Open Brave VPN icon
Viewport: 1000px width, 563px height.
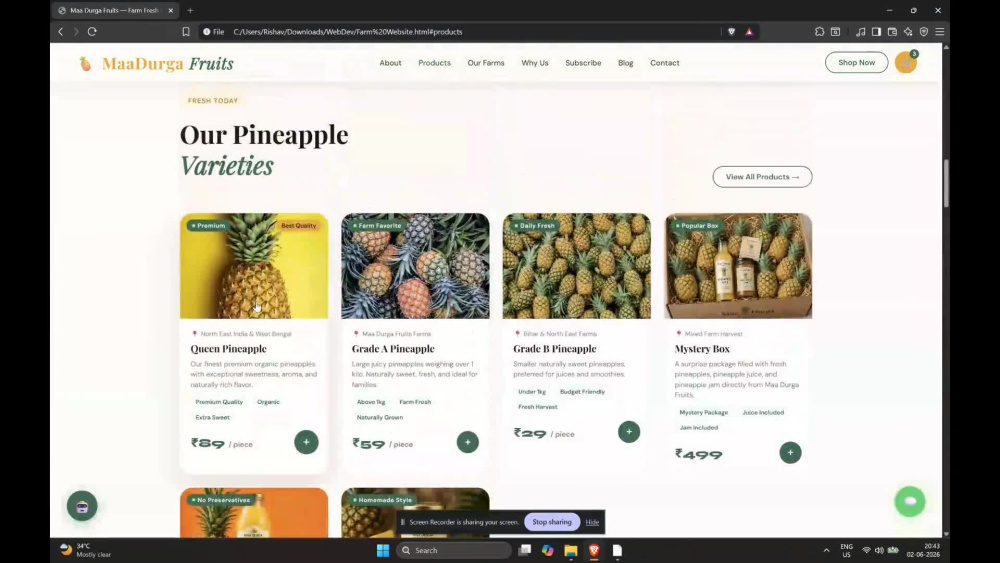[x=923, y=31]
